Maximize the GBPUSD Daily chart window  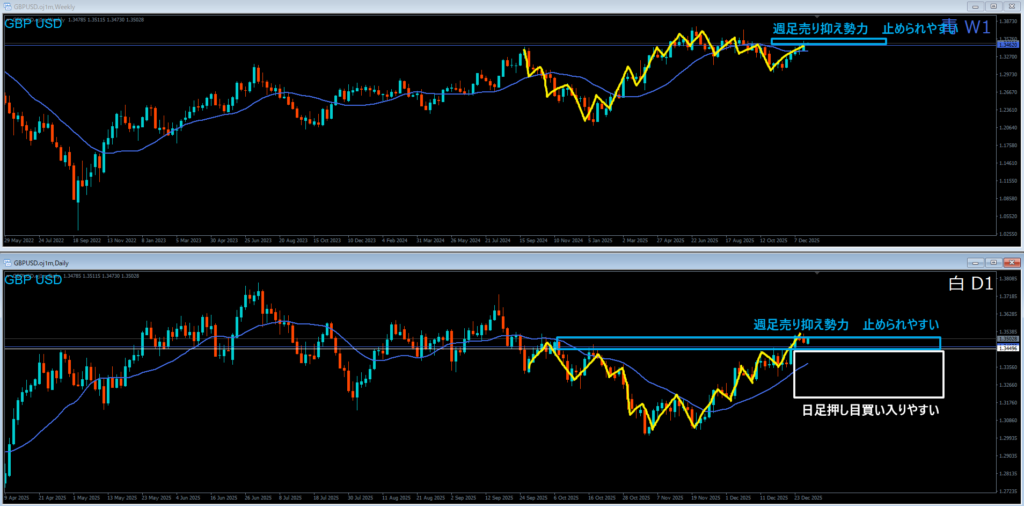(x=992, y=261)
